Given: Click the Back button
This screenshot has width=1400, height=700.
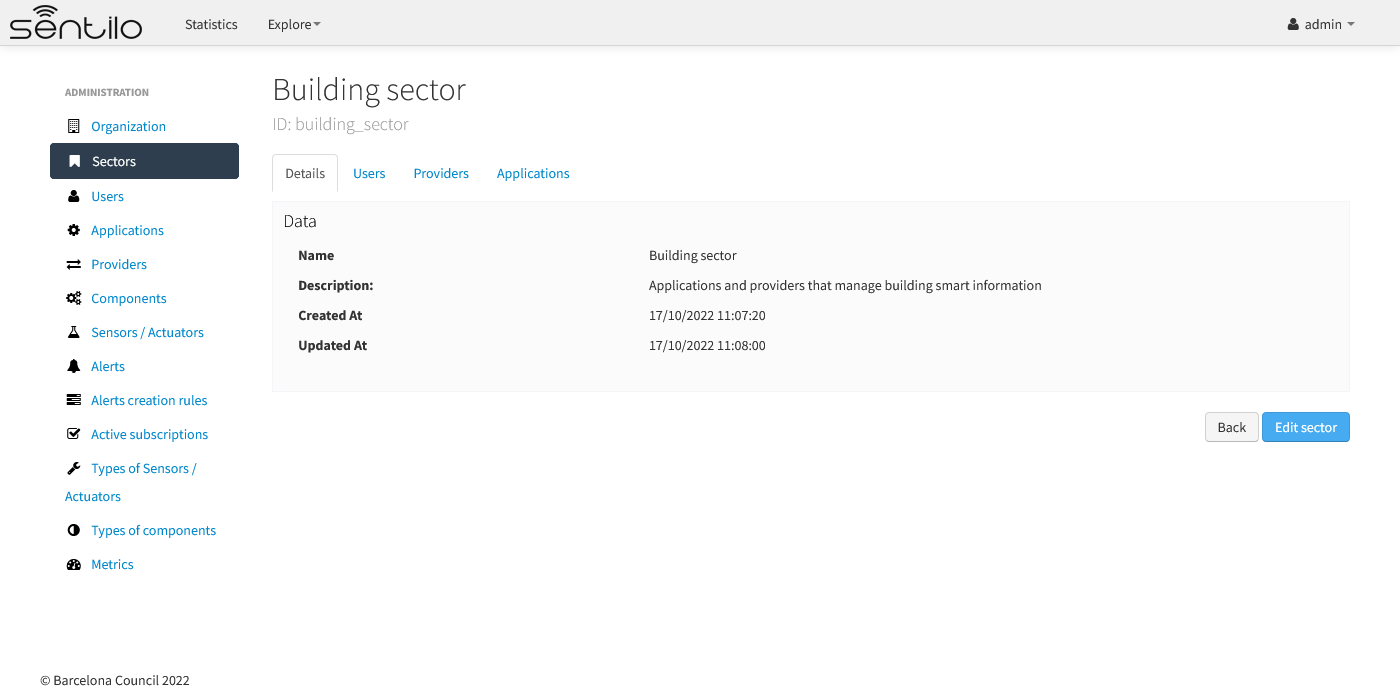Looking at the screenshot, I should click(1231, 427).
